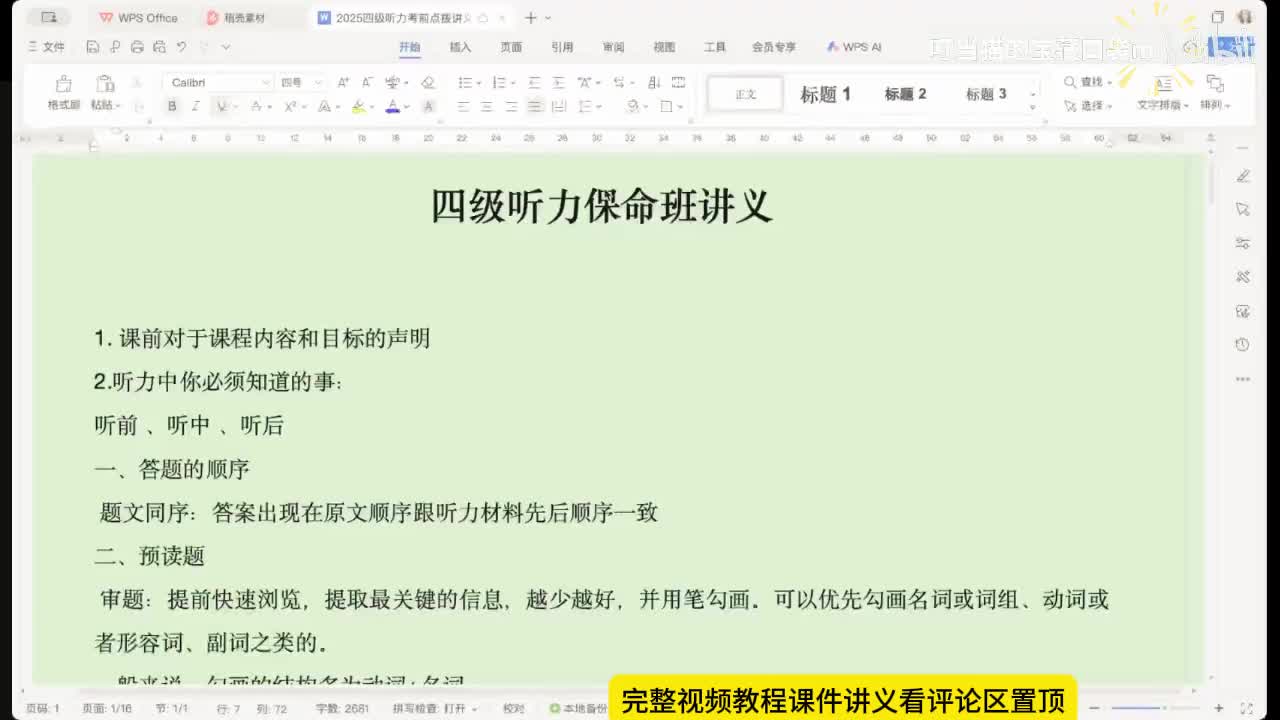Toggle Bold formatting
This screenshot has width=1280, height=720.
click(x=172, y=106)
